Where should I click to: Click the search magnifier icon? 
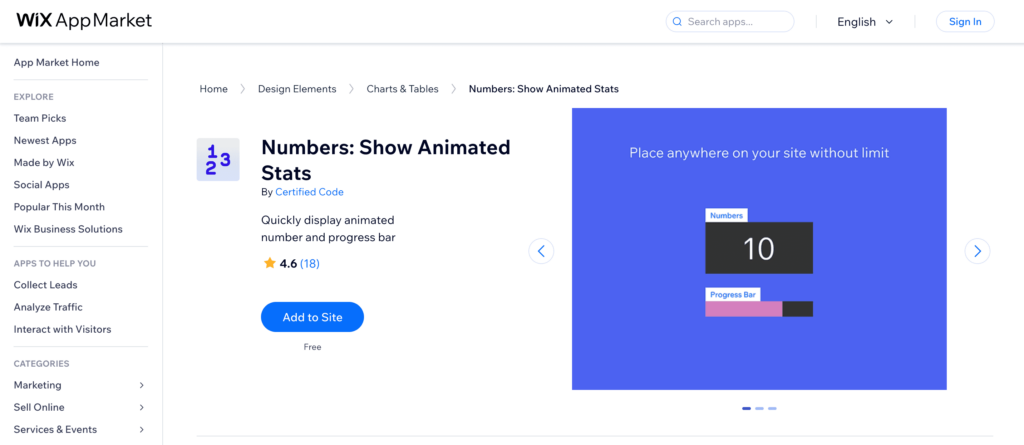coord(677,22)
